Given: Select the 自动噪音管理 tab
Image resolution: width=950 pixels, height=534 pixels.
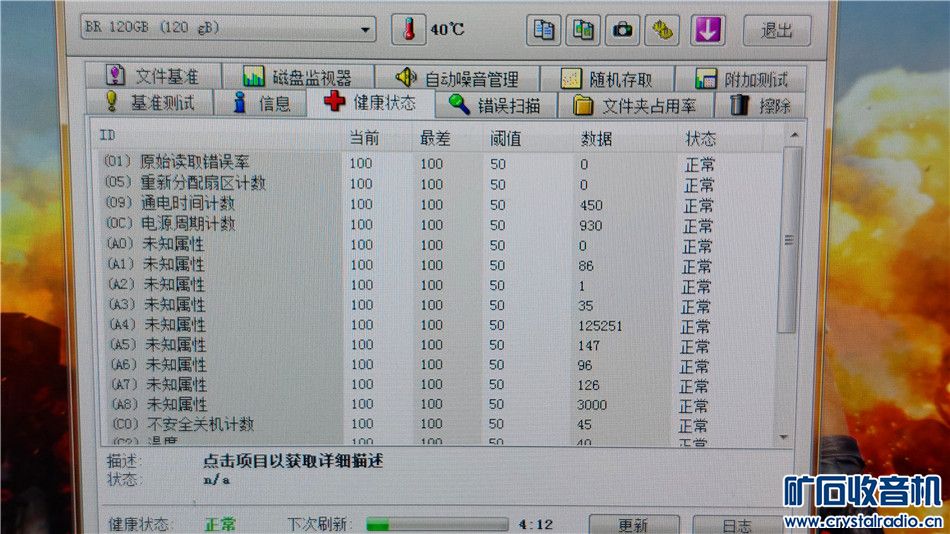Looking at the screenshot, I should tap(457, 78).
